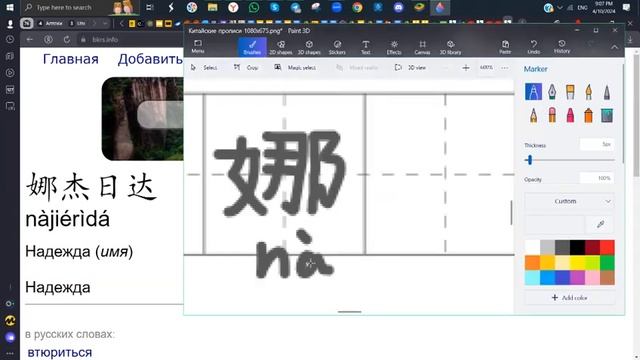Click the Paint 3D canvas vertical scrollbar
Viewport: 640px width, 360px height.
point(511,212)
